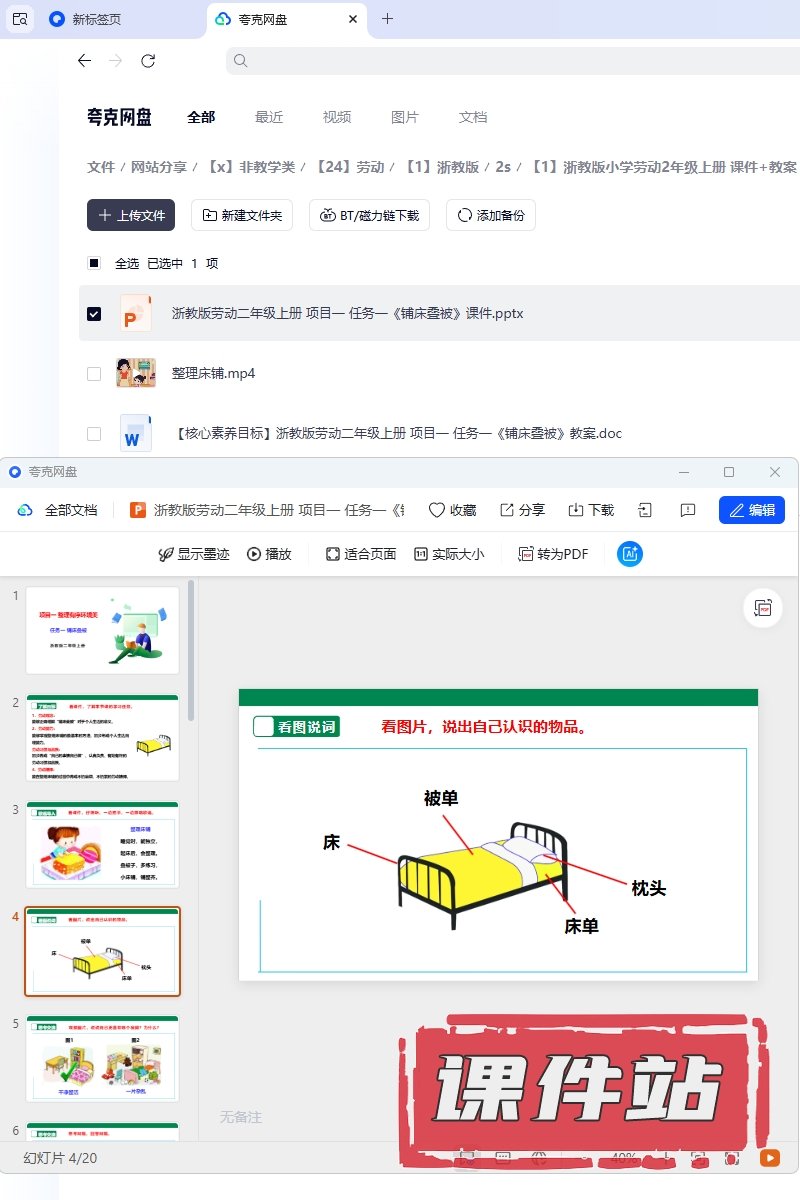Click the blue AI assistant icon

630,554
